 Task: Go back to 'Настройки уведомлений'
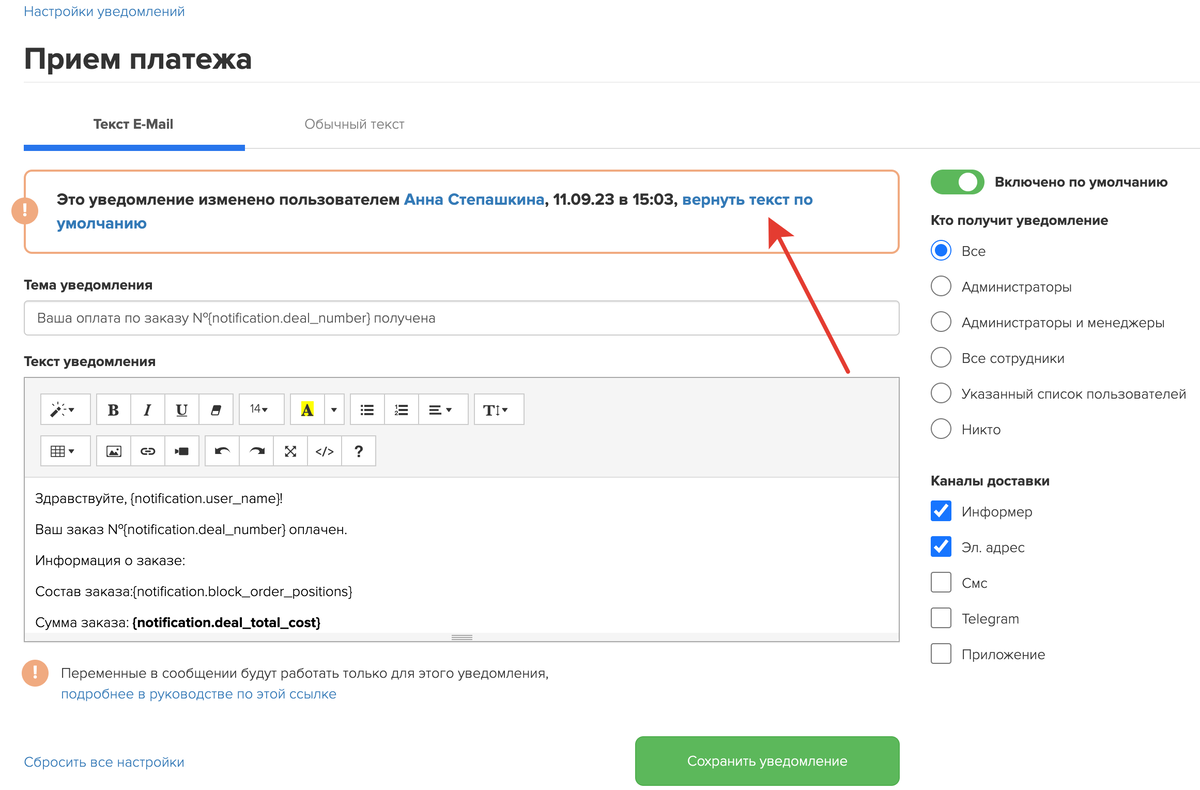104,12
